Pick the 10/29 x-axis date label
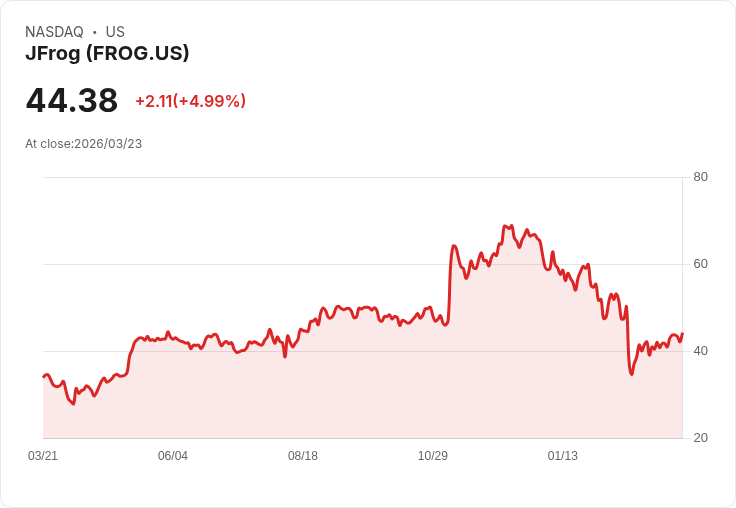This screenshot has height=508, width=736. (433, 456)
